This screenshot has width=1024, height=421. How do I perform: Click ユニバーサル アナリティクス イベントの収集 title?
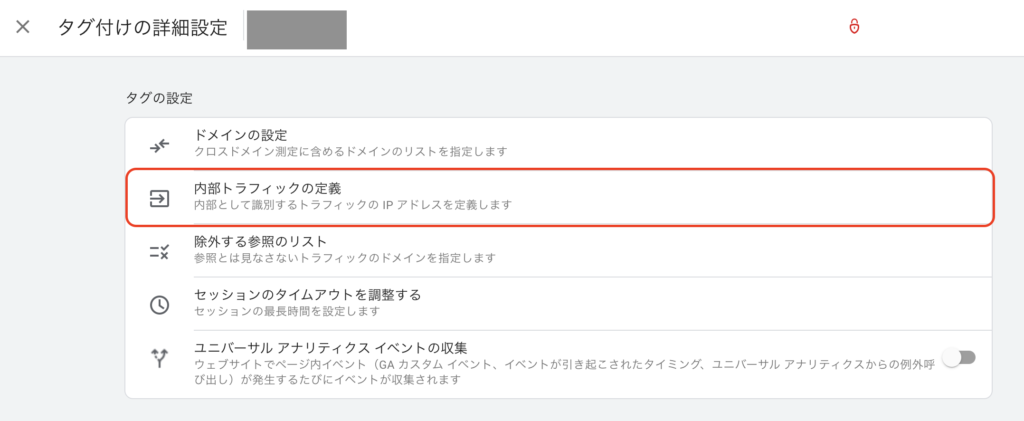point(331,347)
